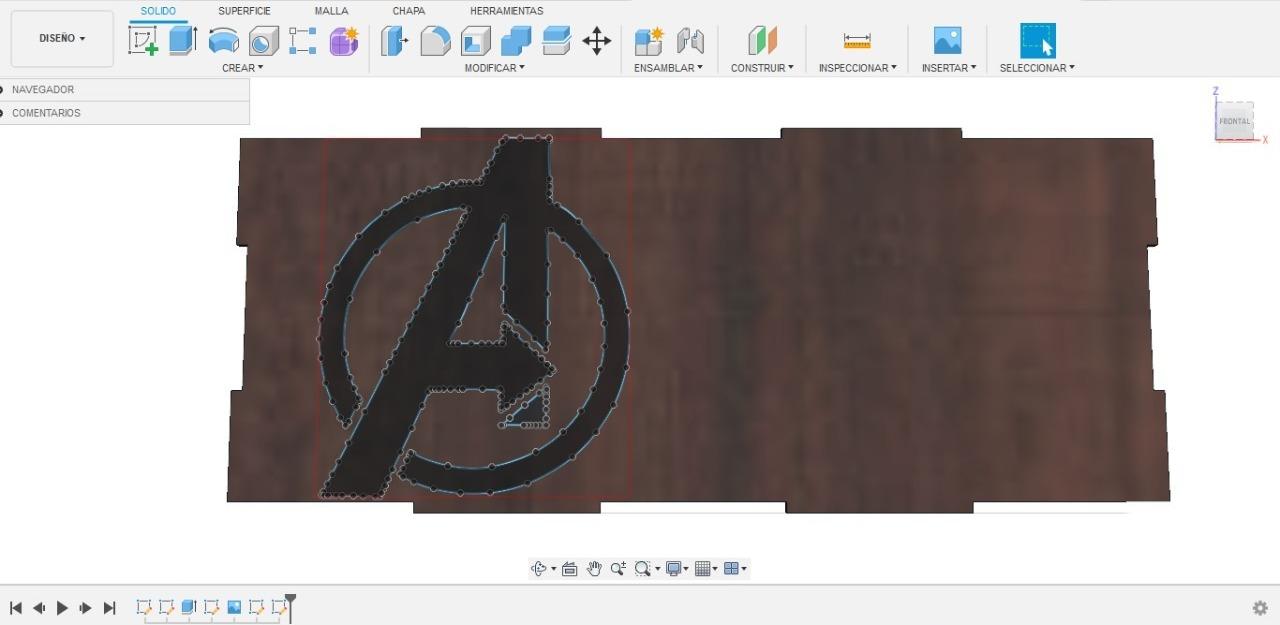Select the New Component icon
The height and width of the screenshot is (625, 1280).
coord(649,41)
